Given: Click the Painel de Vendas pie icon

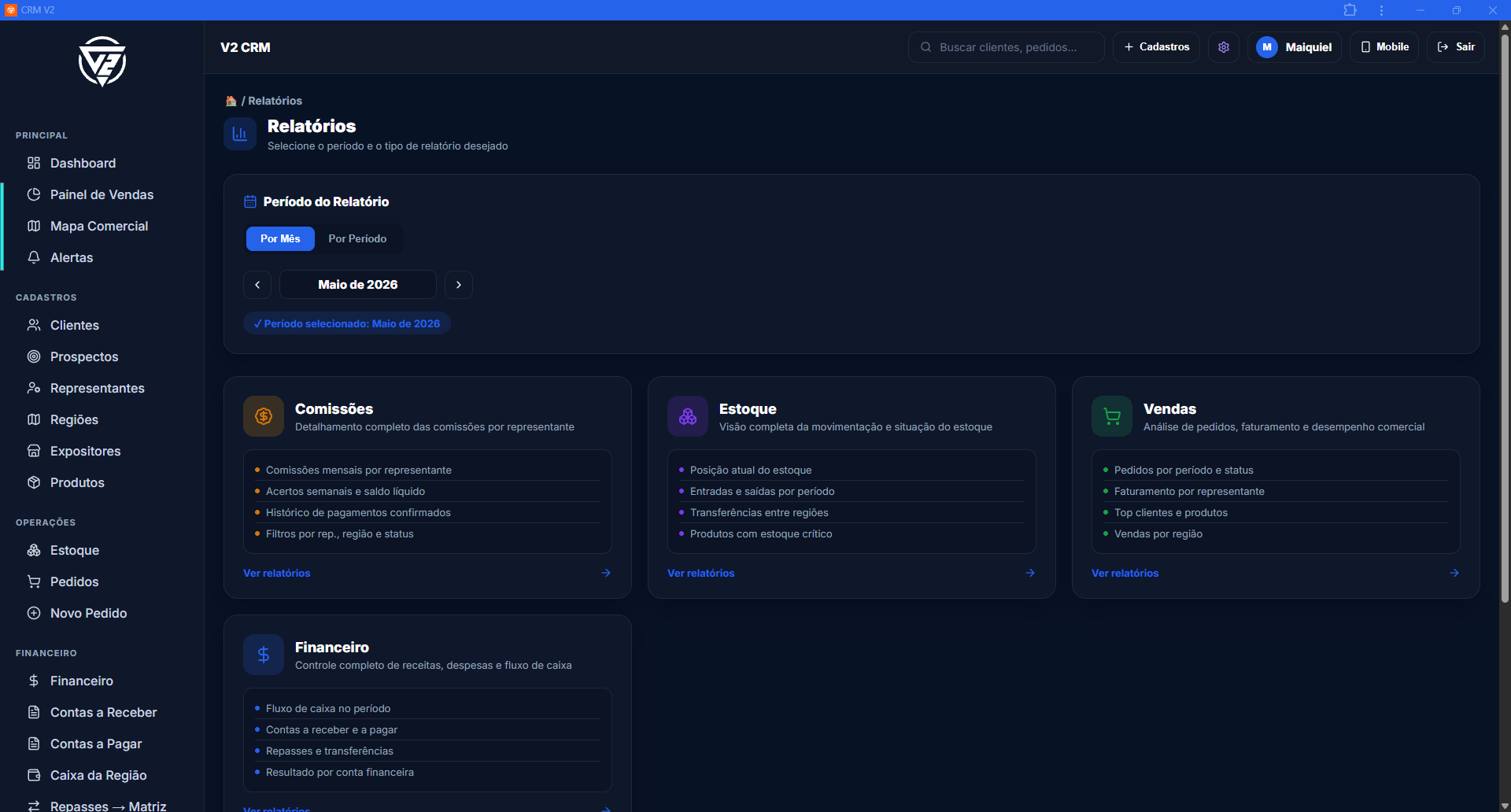Looking at the screenshot, I should pyautogui.click(x=34, y=194).
